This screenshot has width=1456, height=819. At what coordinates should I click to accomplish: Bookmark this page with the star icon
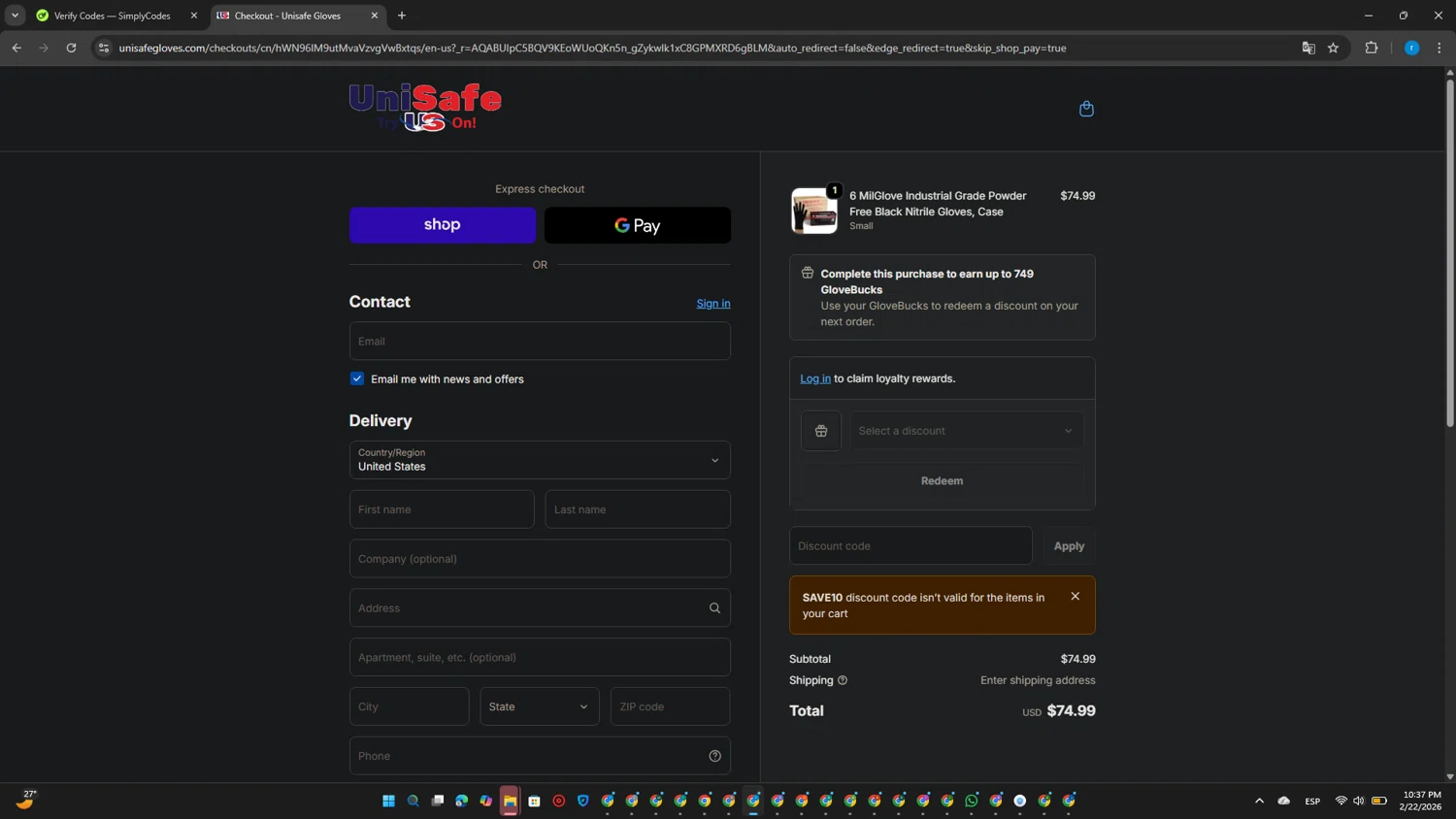coord(1333,48)
